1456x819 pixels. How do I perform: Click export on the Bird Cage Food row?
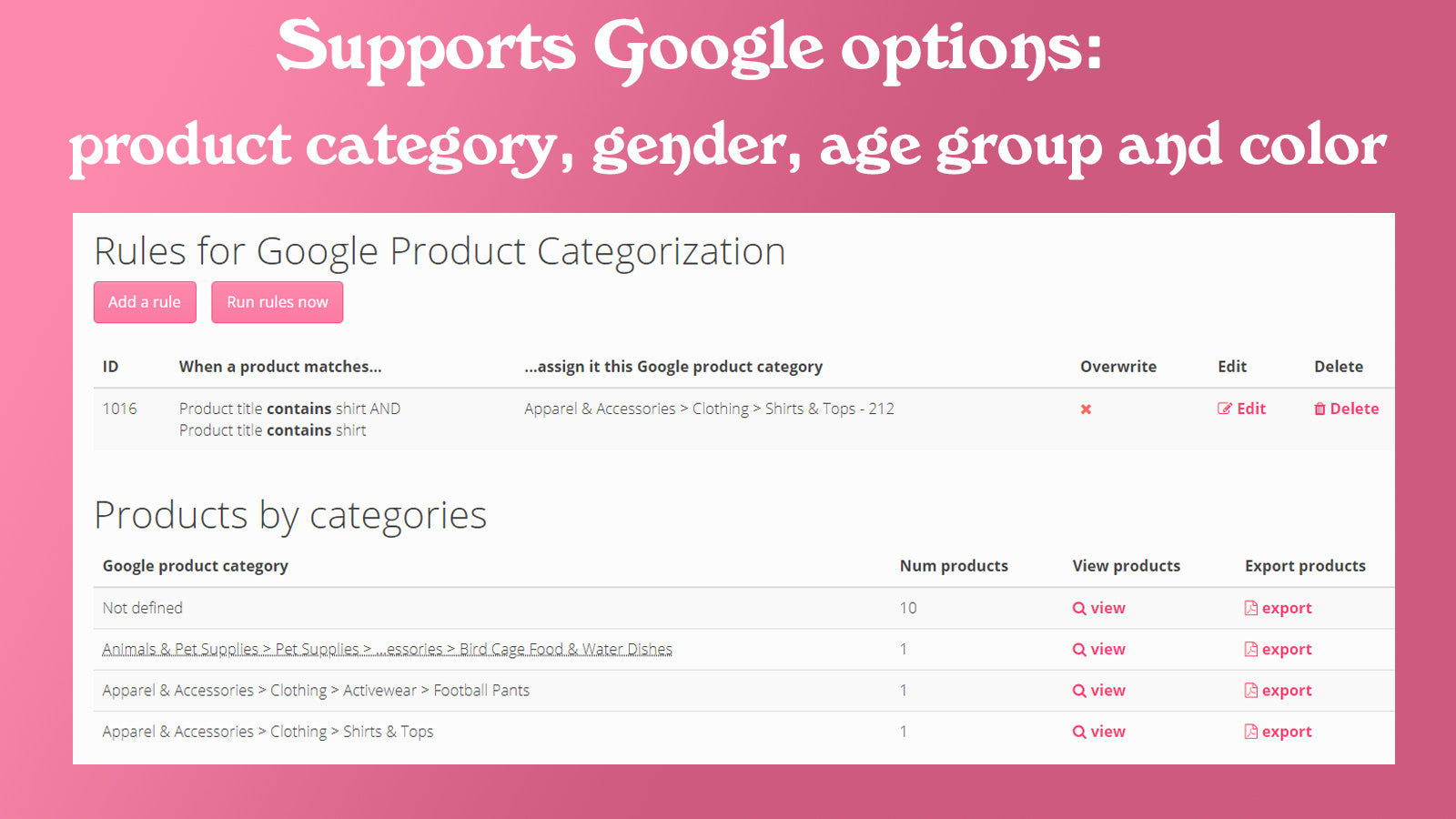pos(1279,649)
